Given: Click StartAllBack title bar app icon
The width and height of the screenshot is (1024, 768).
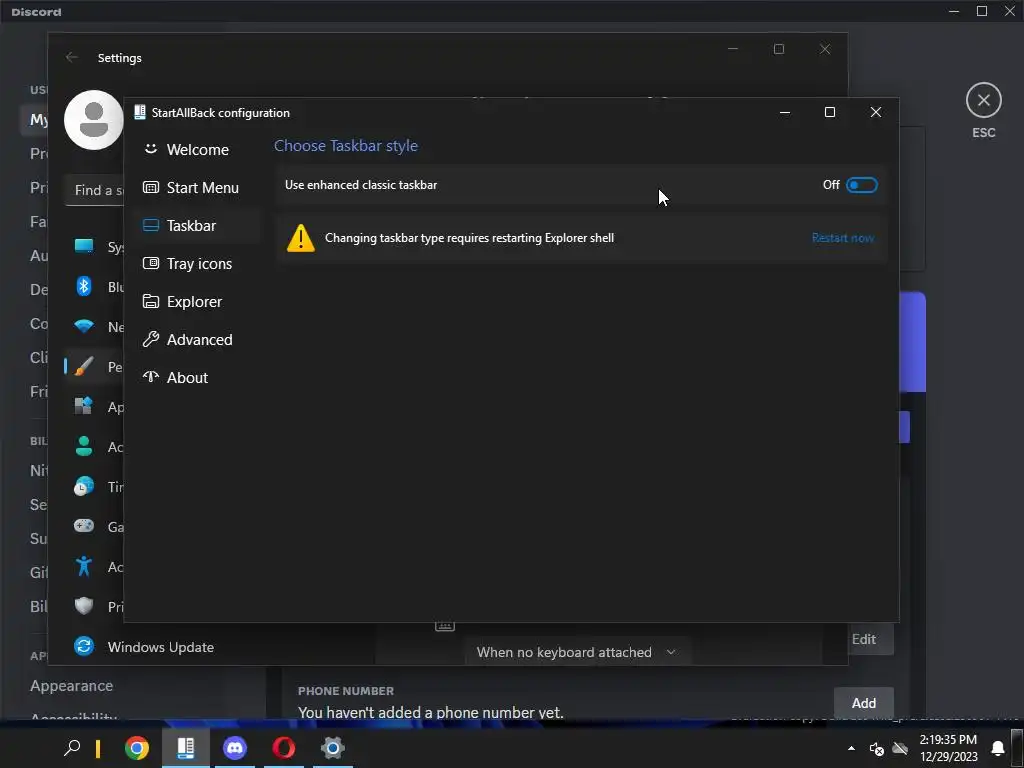Looking at the screenshot, I should pos(139,112).
